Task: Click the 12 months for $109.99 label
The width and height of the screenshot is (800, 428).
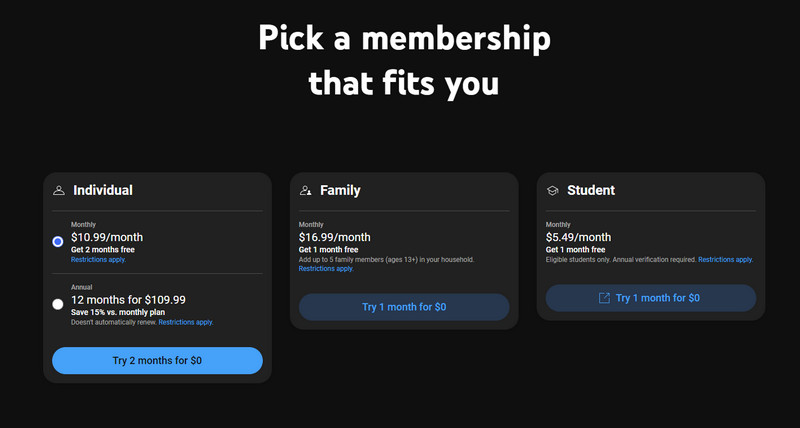Action: click(129, 300)
